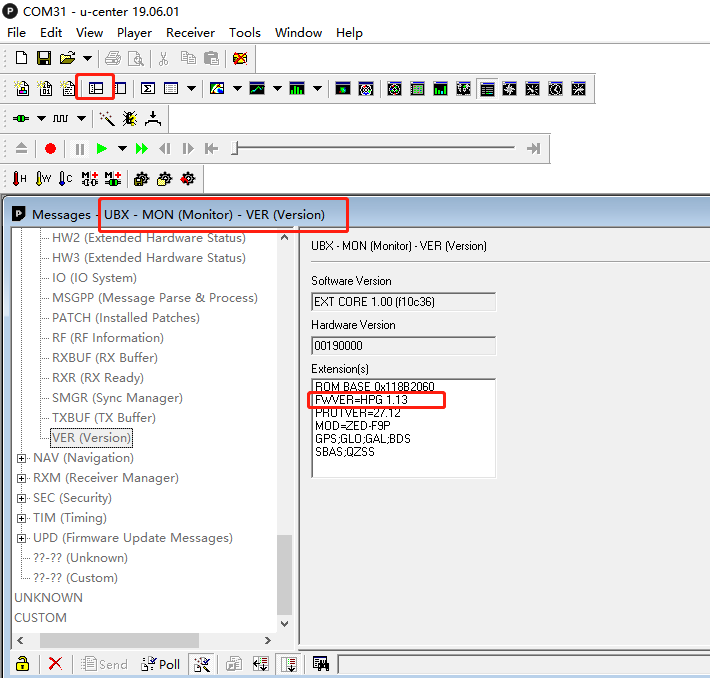Expand the SEC (Security) node
Image resolution: width=710 pixels, height=678 pixels.
21,498
